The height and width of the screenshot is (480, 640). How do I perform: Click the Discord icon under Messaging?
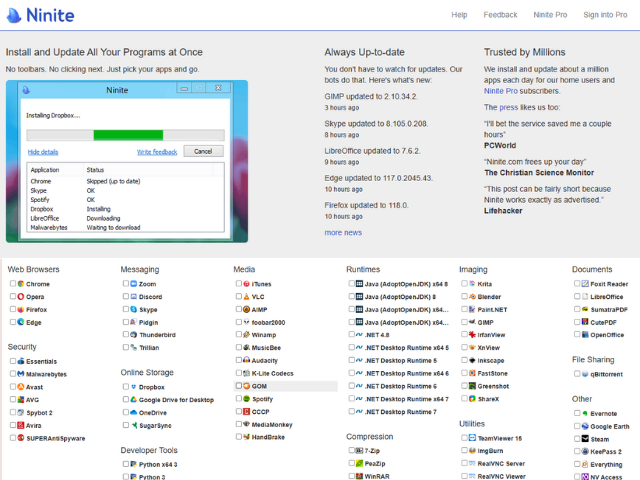tap(133, 296)
